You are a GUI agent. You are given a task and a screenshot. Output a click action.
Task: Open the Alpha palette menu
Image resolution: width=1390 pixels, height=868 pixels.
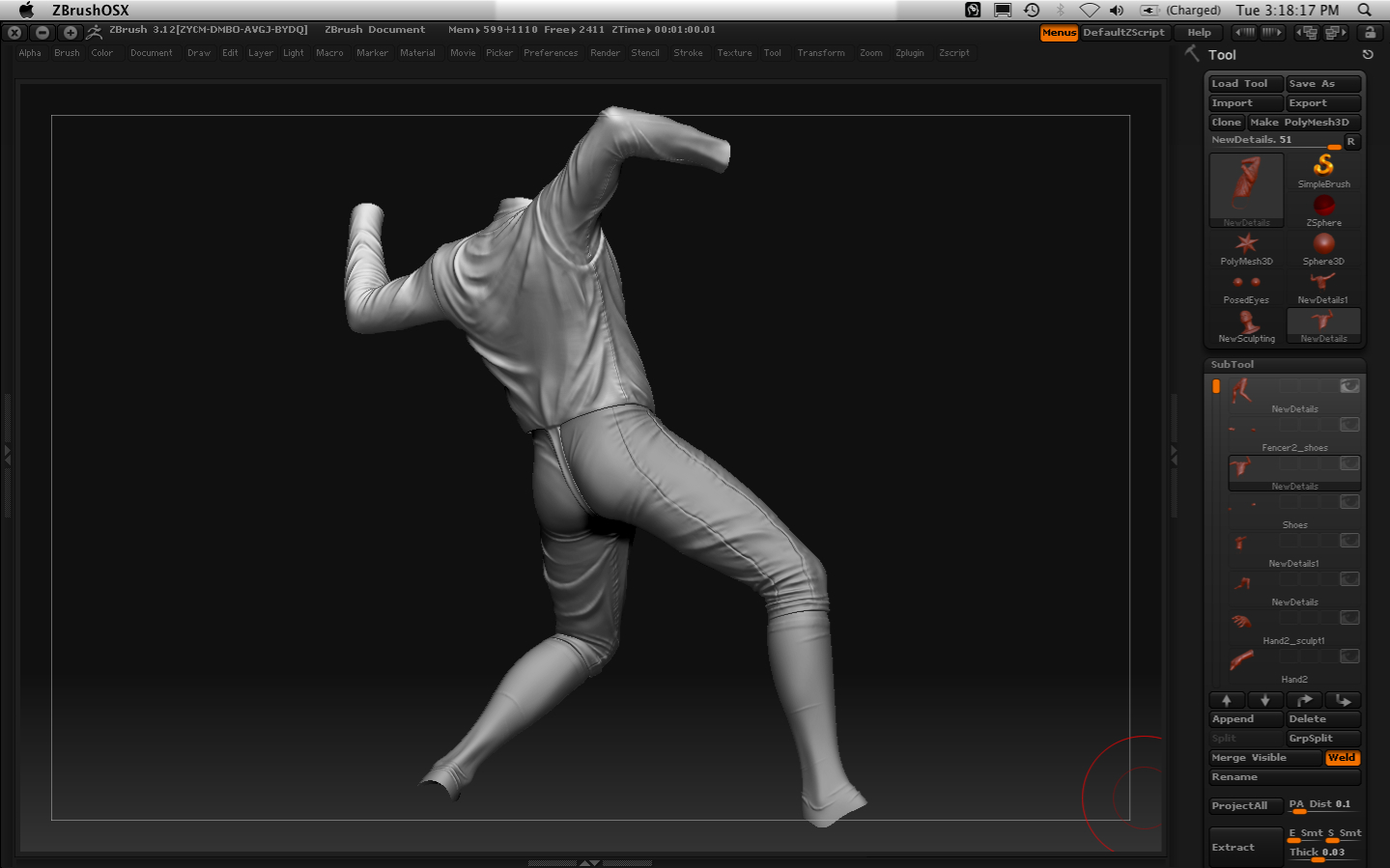coord(30,53)
